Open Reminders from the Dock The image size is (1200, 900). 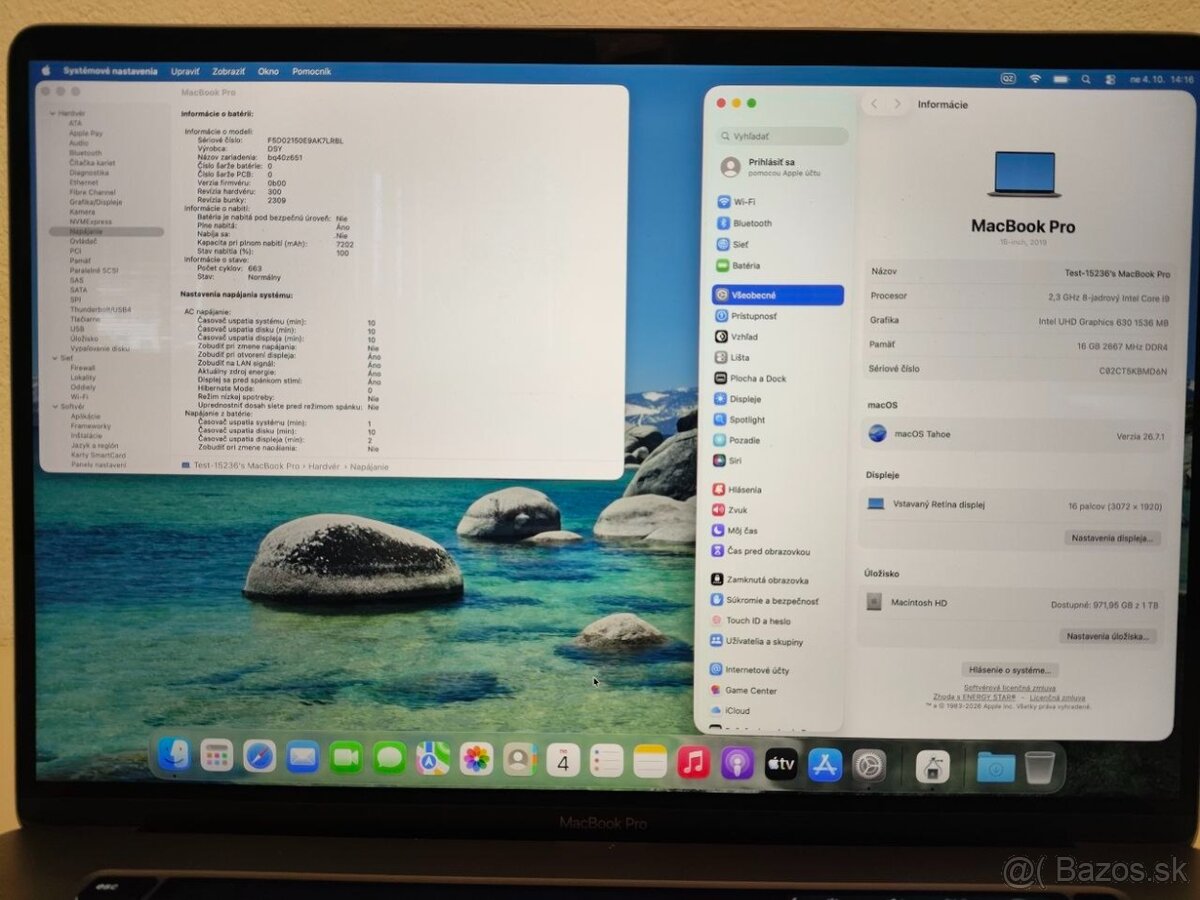point(606,761)
